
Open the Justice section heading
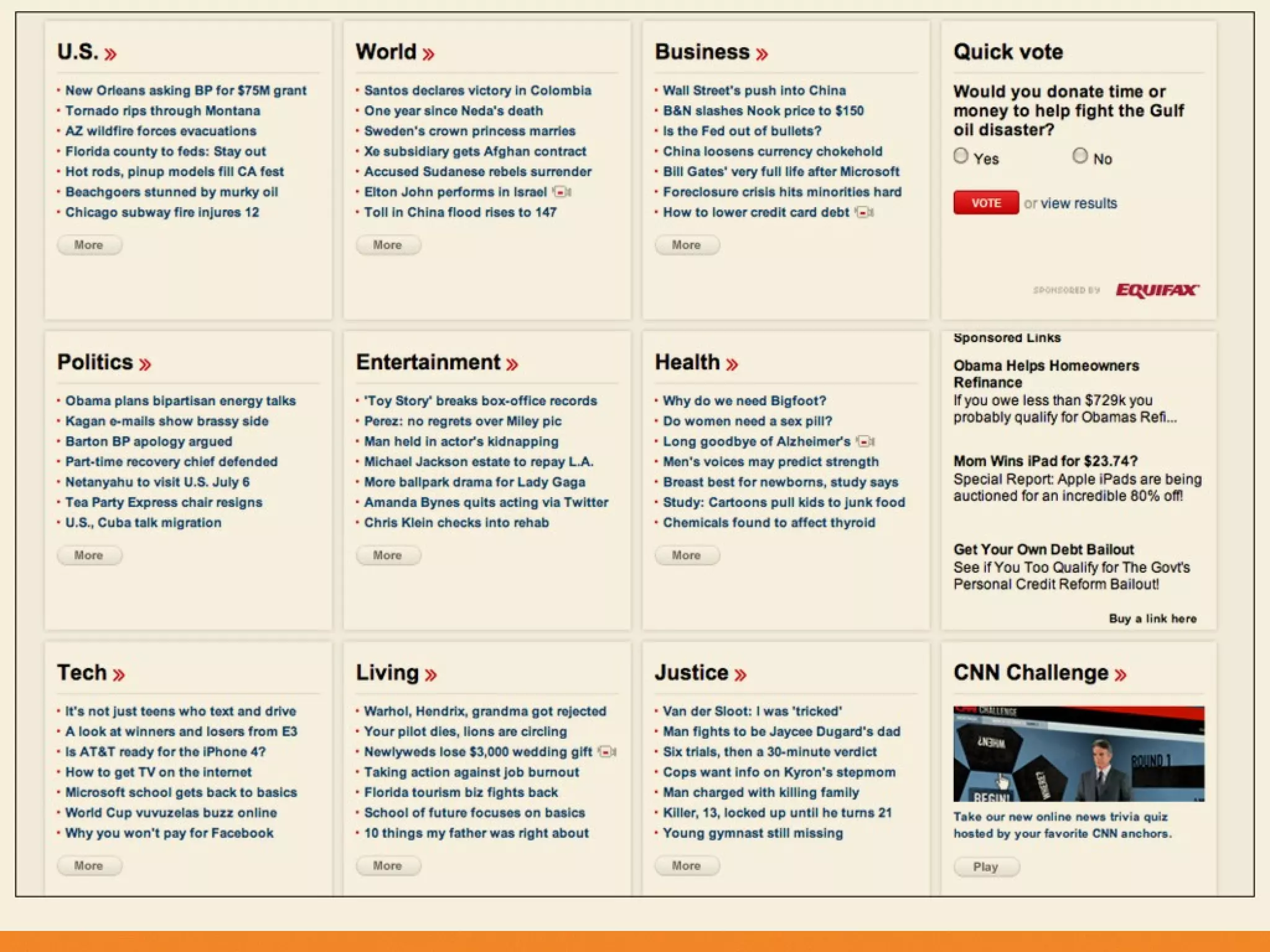(691, 672)
